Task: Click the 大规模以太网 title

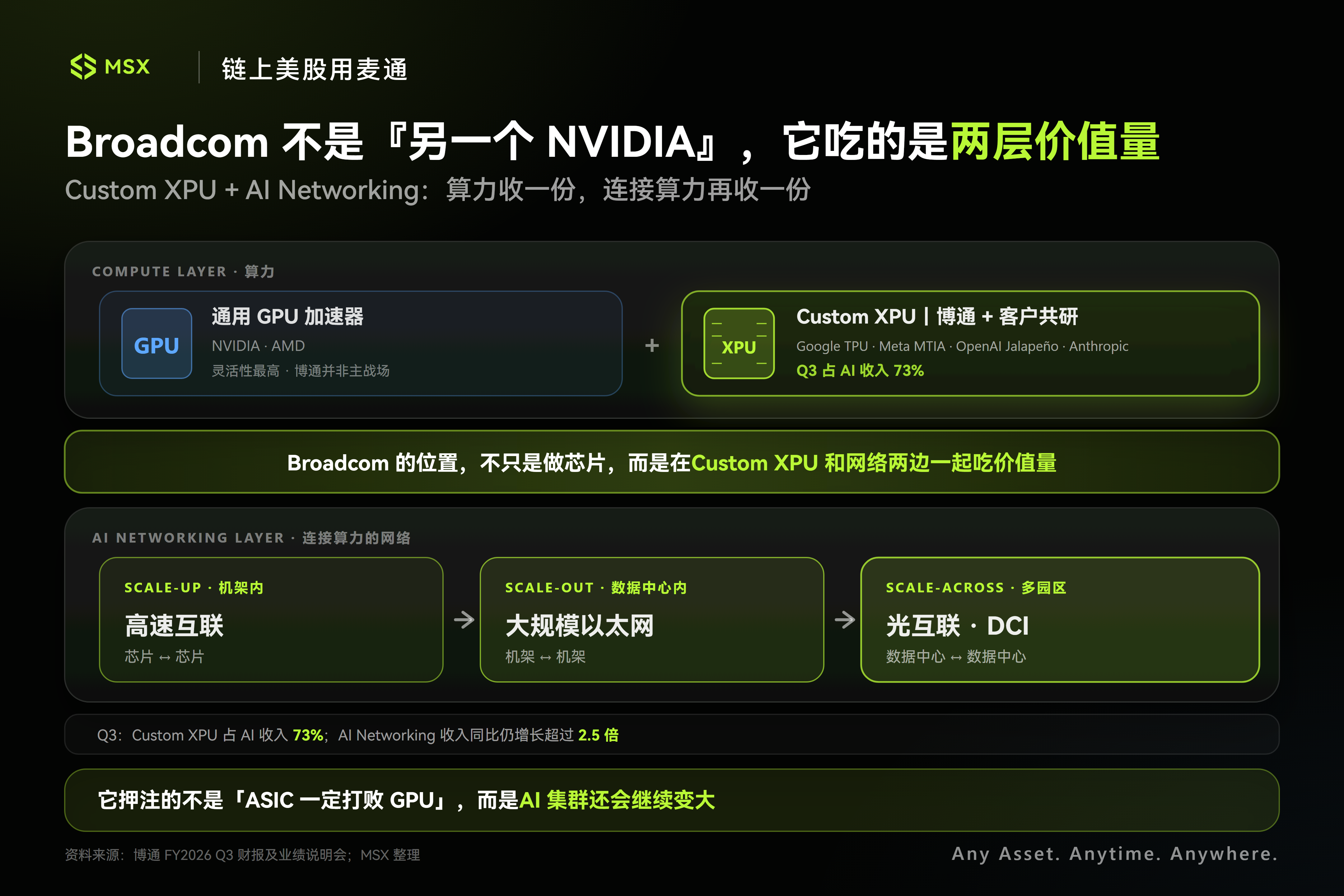Action: (579, 626)
